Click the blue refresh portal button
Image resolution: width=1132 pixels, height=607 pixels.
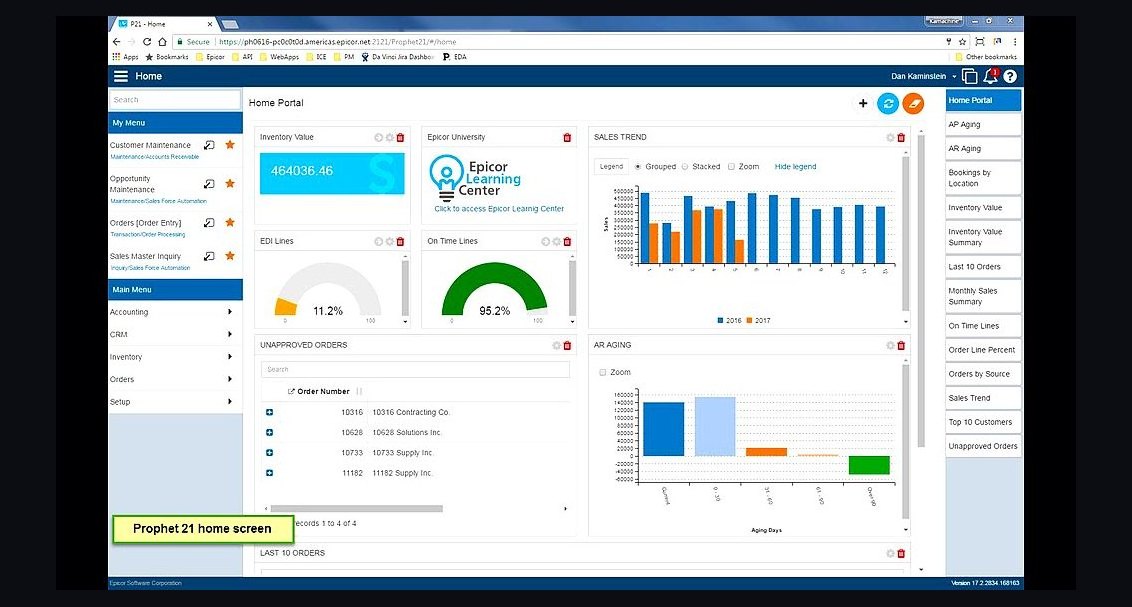[888, 103]
